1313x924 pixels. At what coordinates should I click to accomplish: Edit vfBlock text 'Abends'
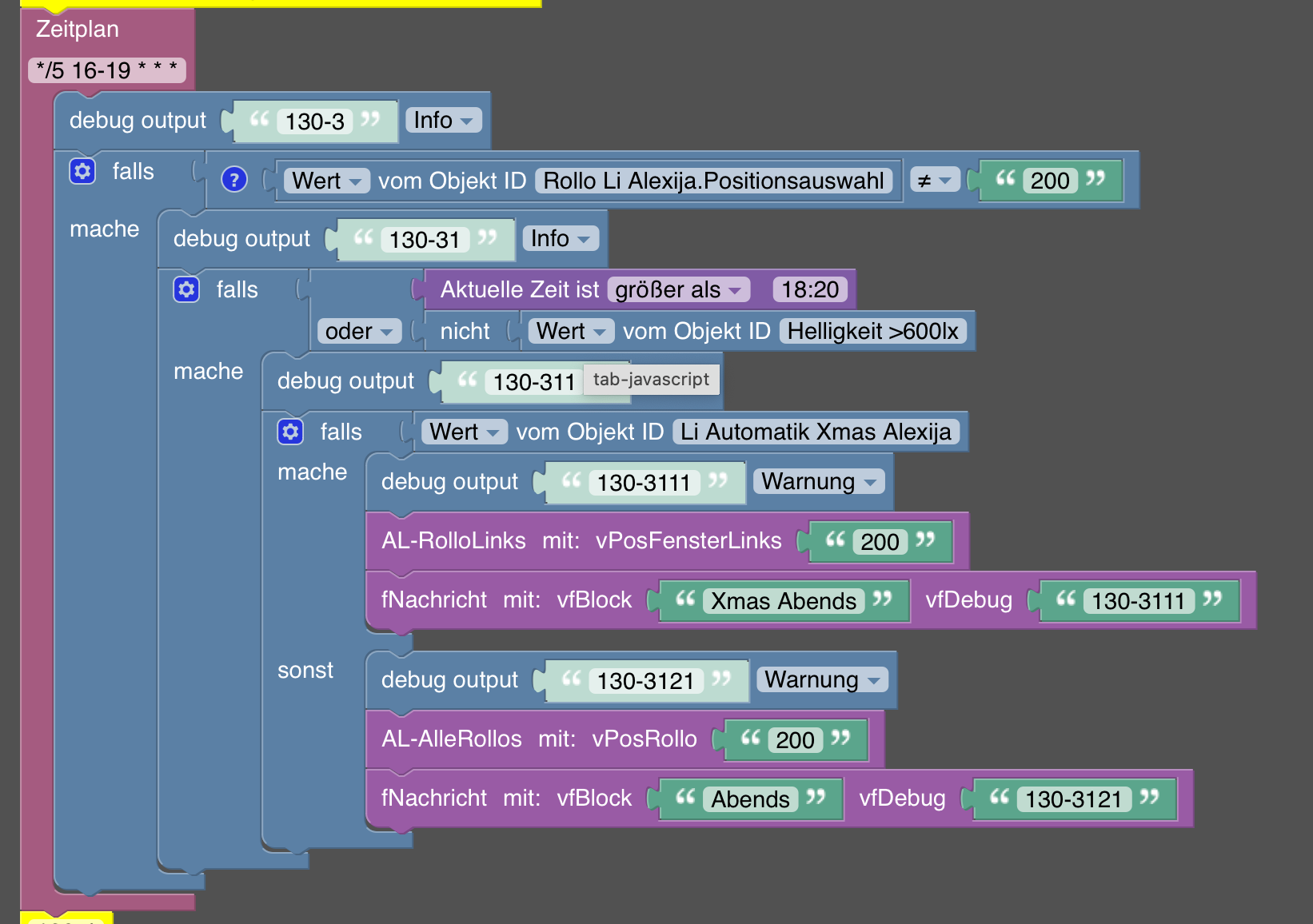pyautogui.click(x=750, y=799)
